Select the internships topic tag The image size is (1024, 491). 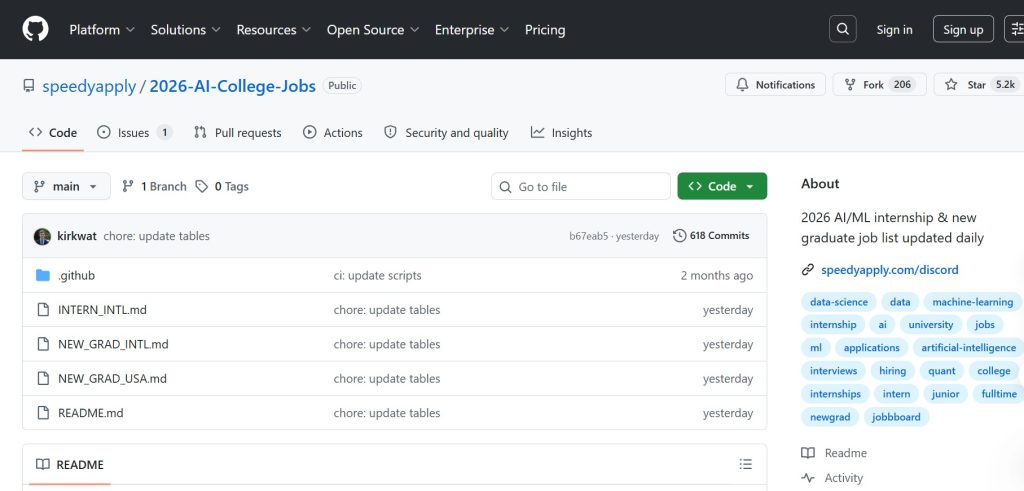tap(835, 394)
